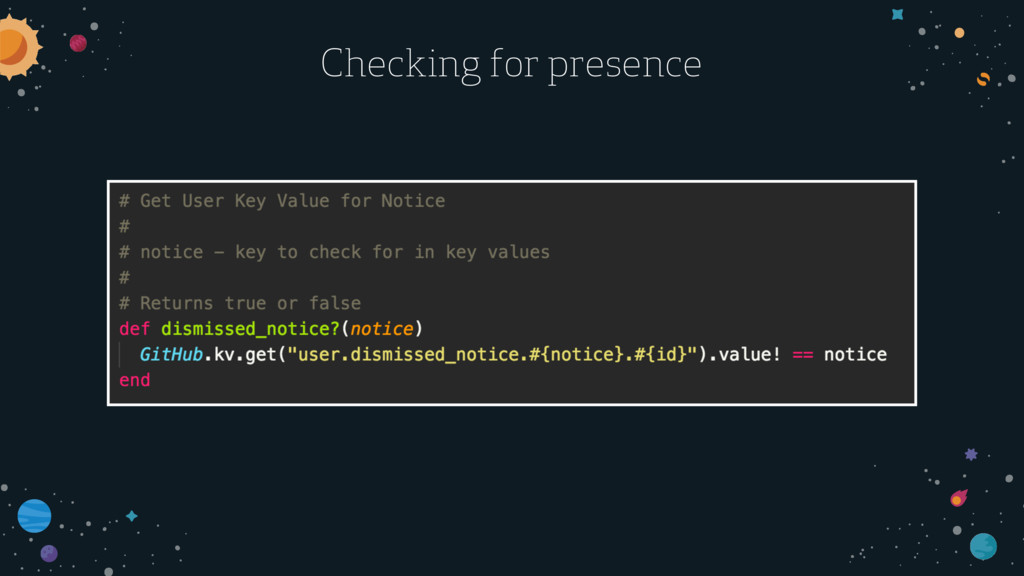Image resolution: width=1024 pixels, height=576 pixels.
Task: Click the teal planet bottom-right
Action: tap(983, 546)
